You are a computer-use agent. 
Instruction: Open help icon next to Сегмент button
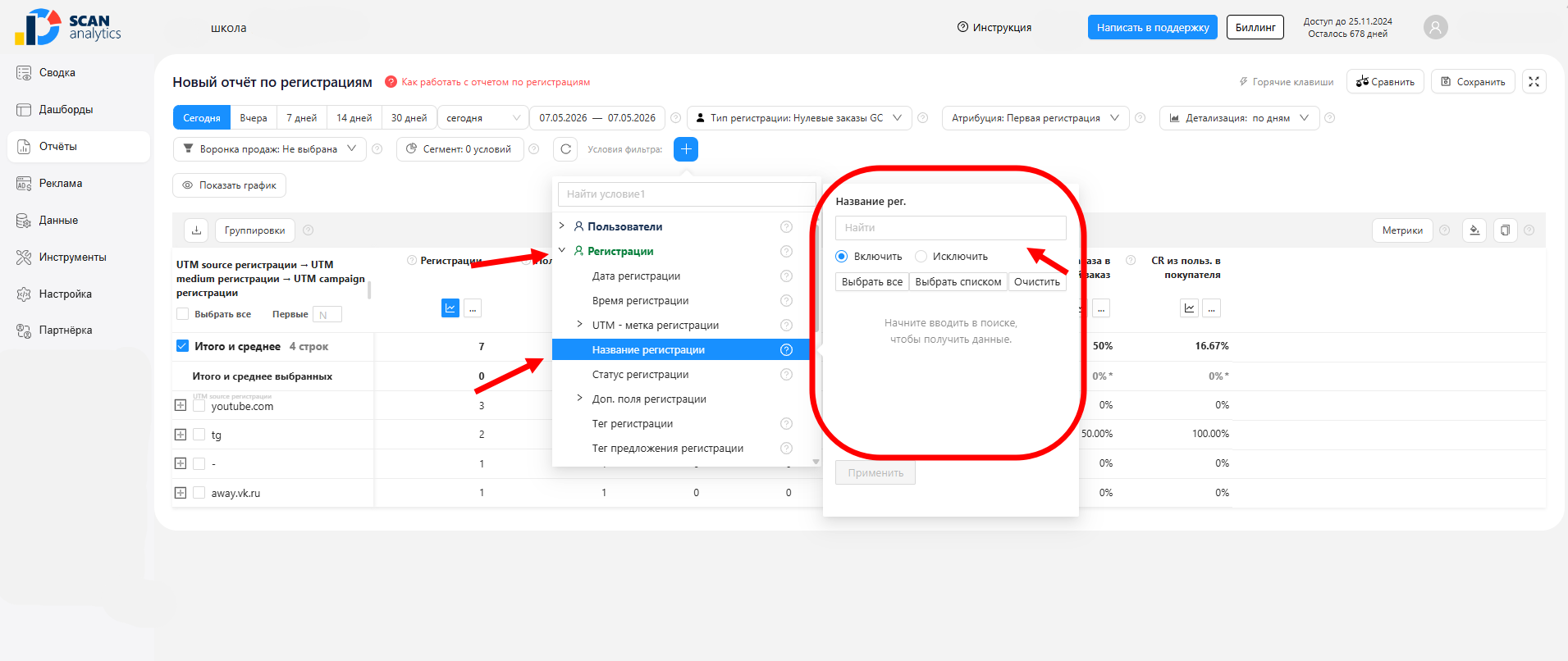(534, 149)
